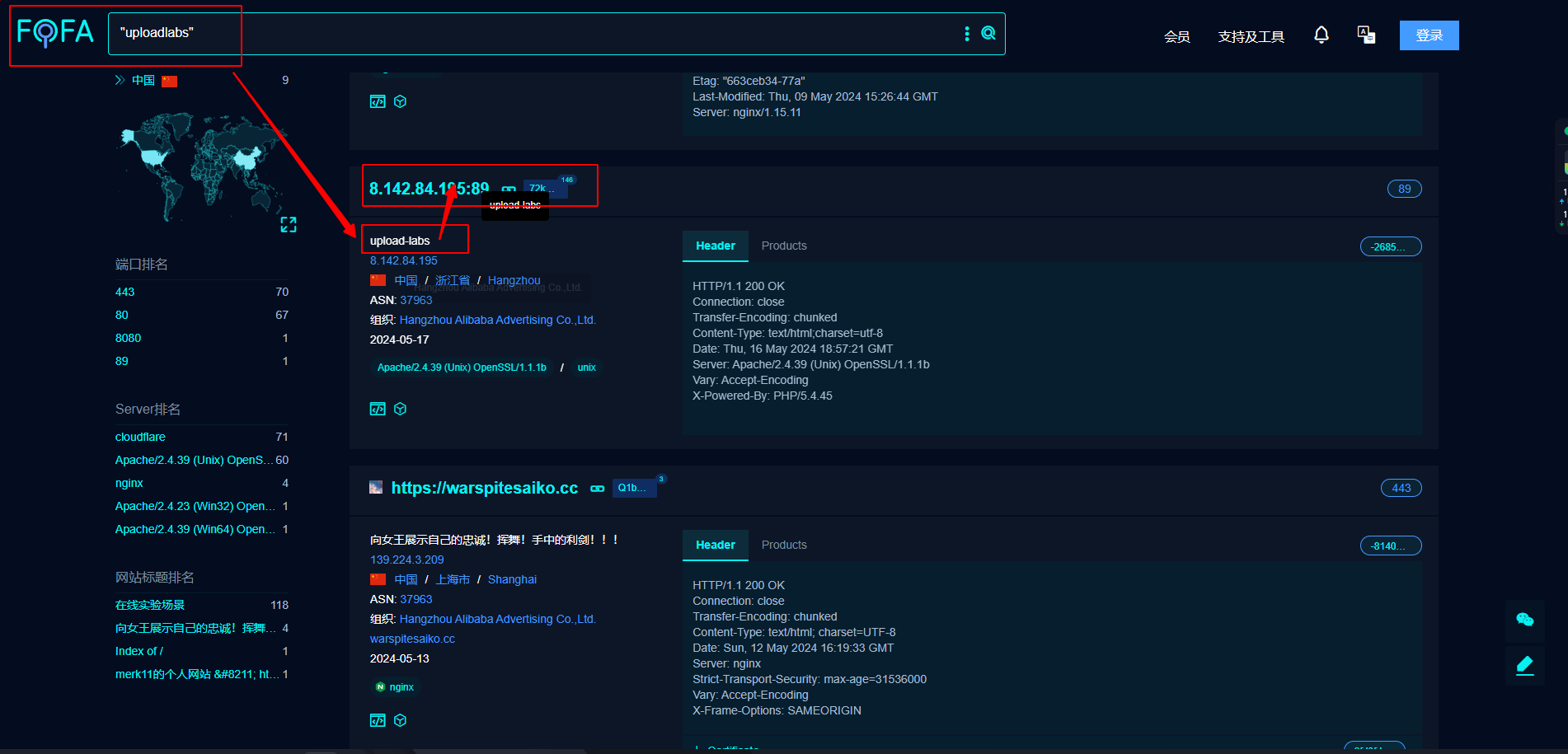1568x754 pixels.
Task: Switch to the Products tab for upload-labs
Action: click(783, 245)
